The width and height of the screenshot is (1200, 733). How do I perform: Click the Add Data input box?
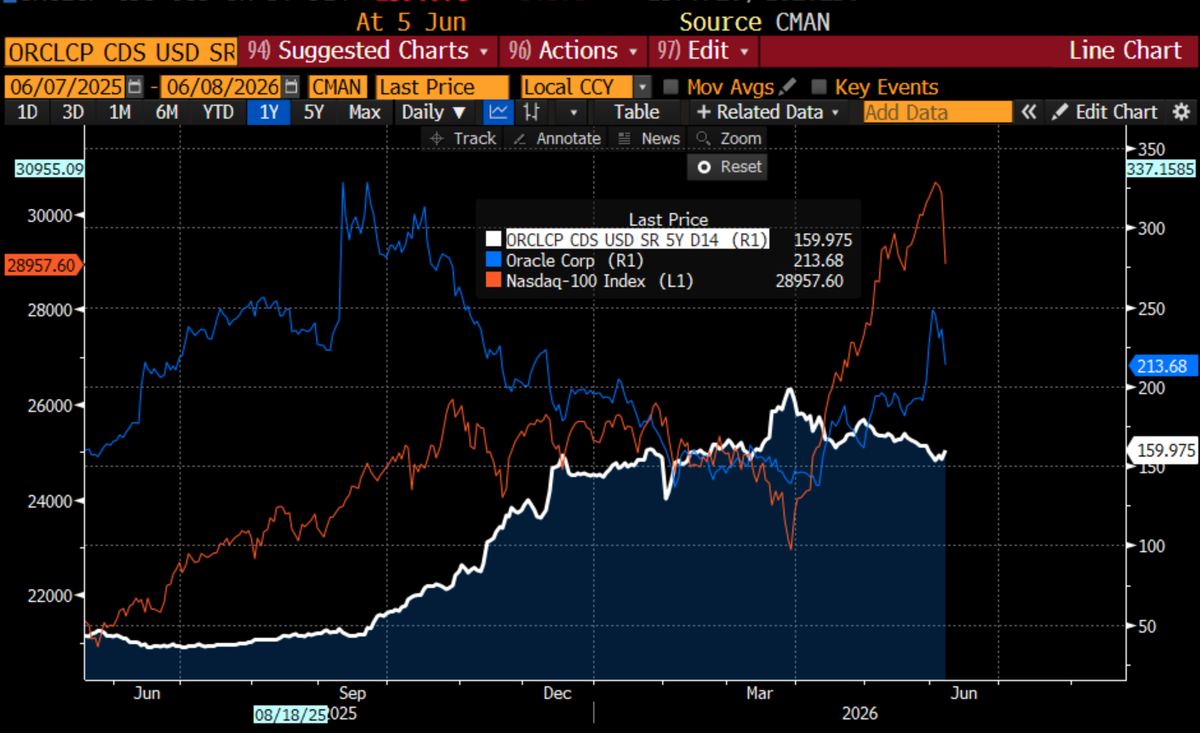click(x=938, y=112)
